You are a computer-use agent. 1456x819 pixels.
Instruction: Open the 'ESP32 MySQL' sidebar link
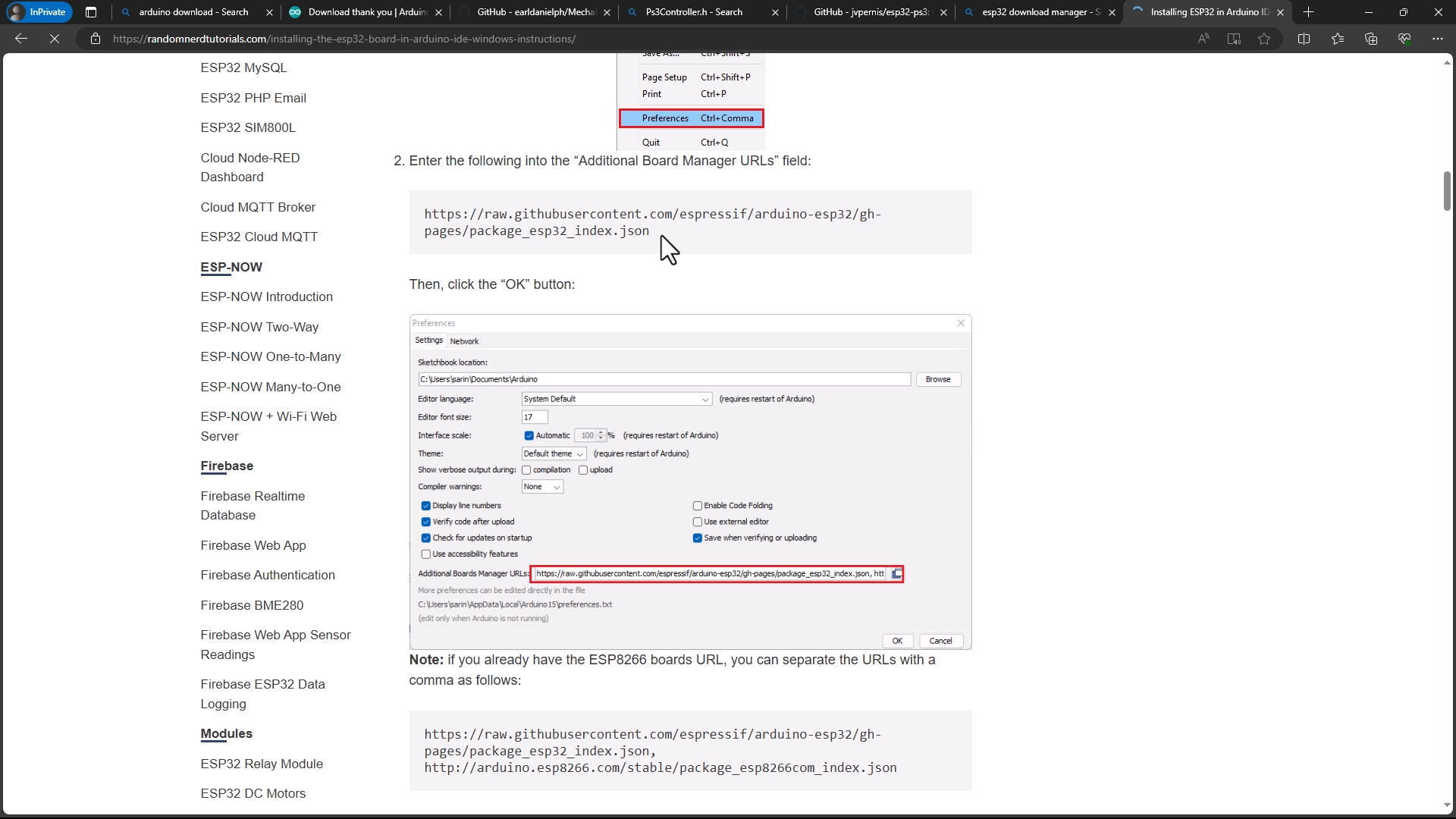point(243,67)
